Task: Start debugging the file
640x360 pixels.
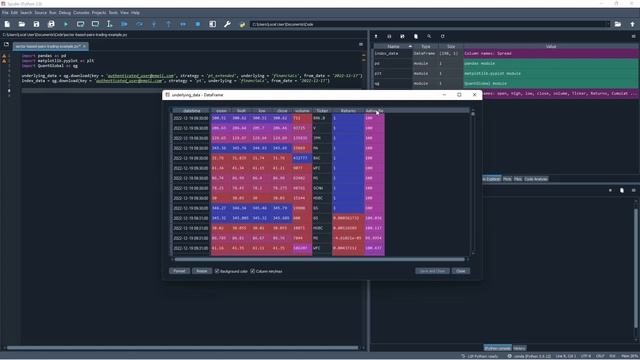Action: tap(124, 24)
